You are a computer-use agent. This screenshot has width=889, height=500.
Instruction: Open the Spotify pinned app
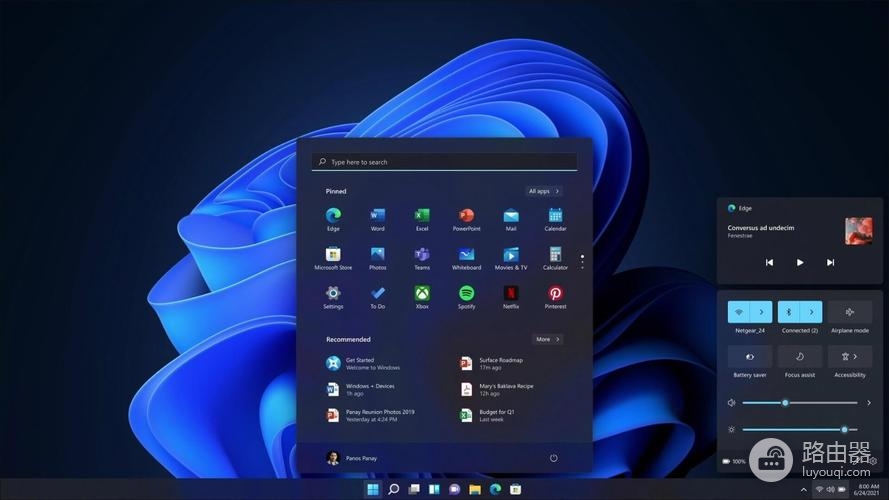tap(466, 294)
